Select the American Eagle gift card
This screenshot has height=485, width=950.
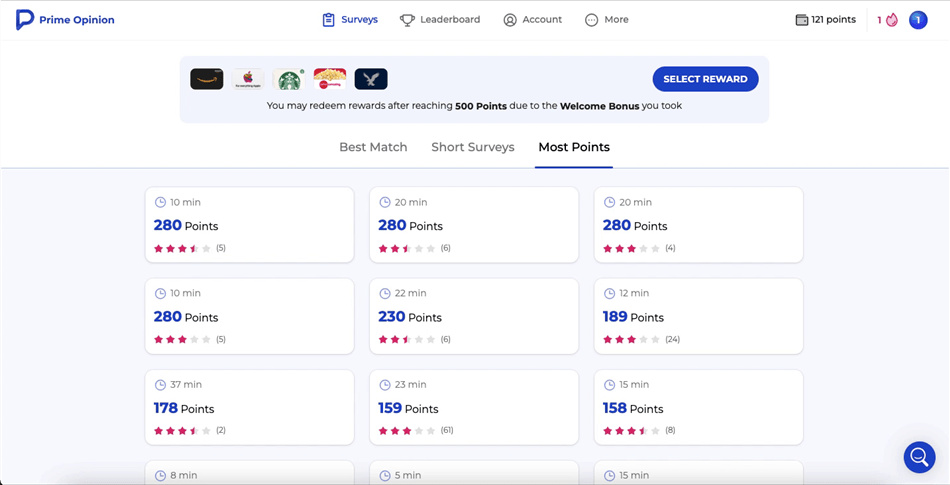pyautogui.click(x=371, y=79)
